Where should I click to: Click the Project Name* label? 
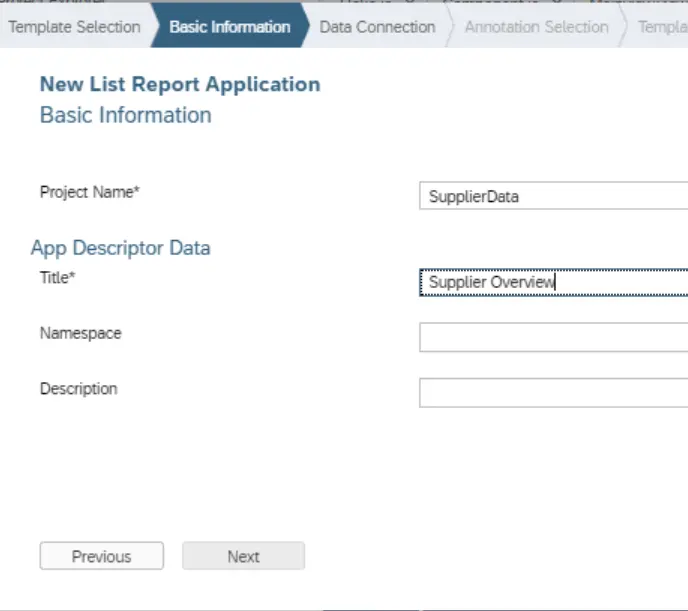(x=89, y=192)
